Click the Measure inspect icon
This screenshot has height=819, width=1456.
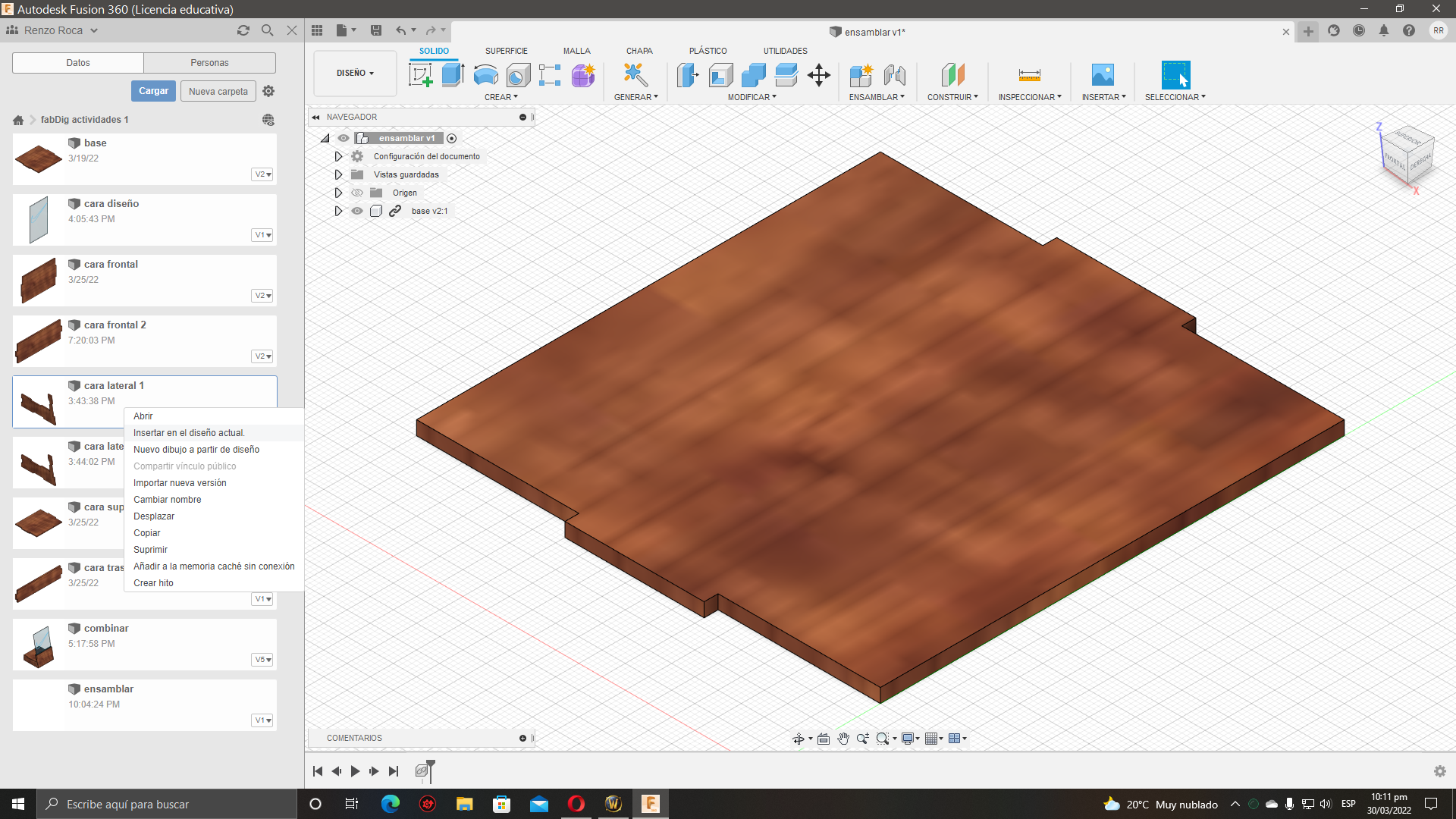click(1029, 75)
